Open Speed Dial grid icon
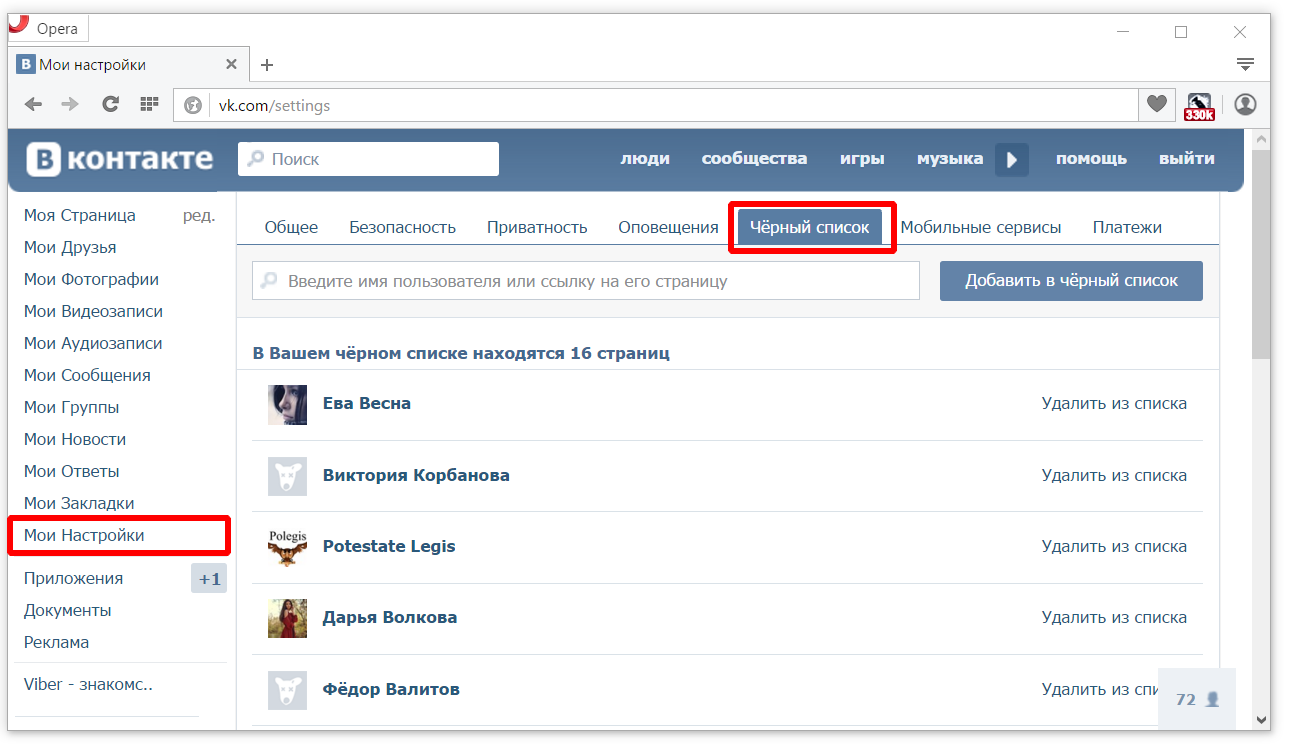The width and height of the screenshot is (1290, 748). [x=150, y=104]
